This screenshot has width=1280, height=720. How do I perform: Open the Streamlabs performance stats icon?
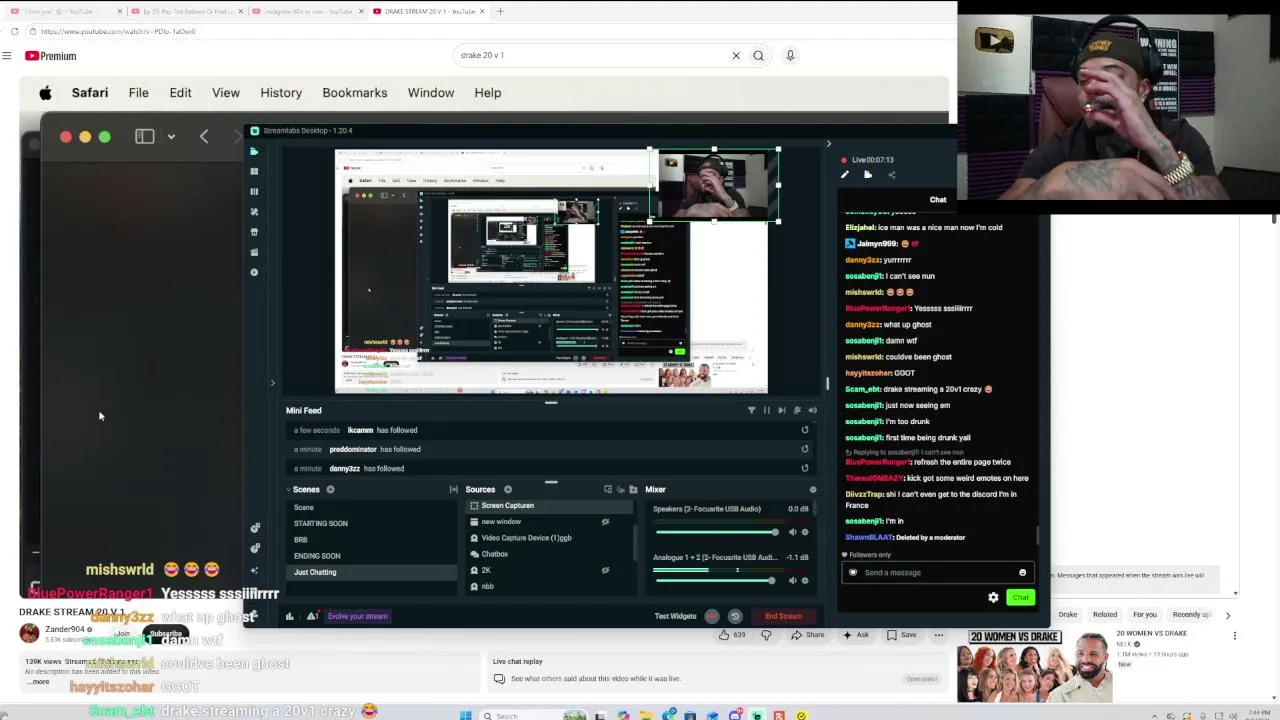290,616
